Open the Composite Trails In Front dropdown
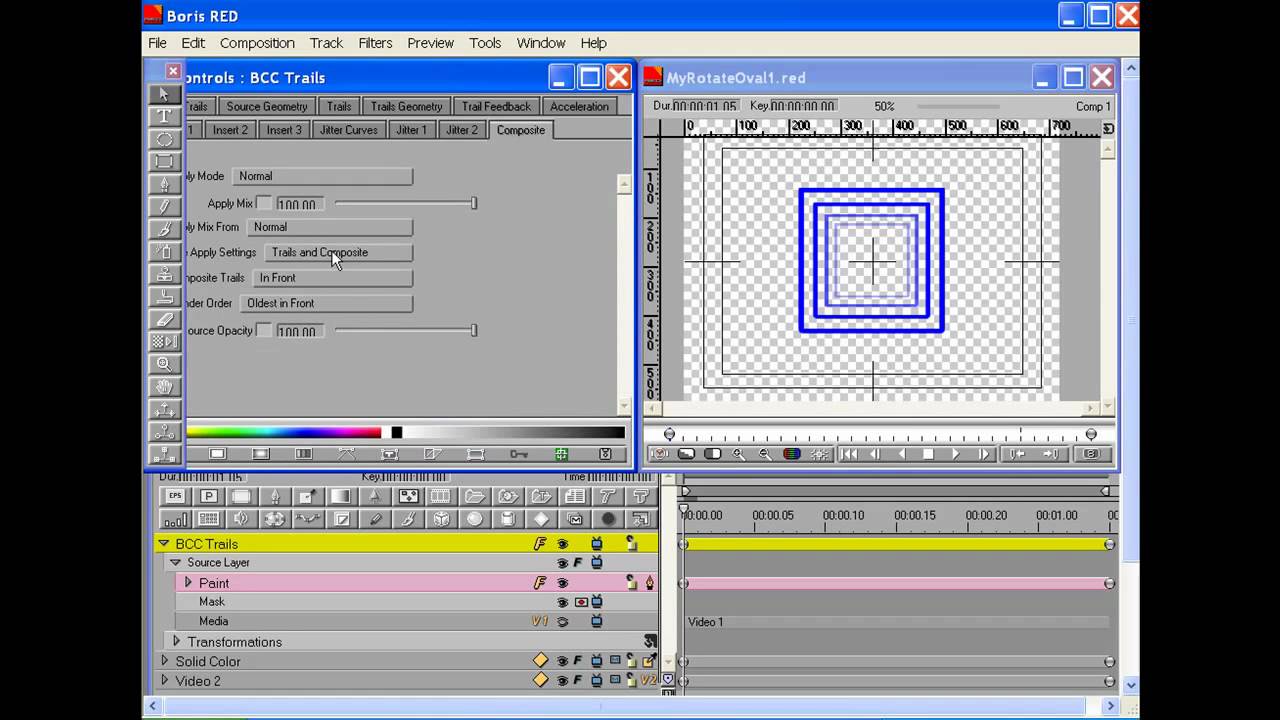This screenshot has width=1280, height=720. (x=332, y=278)
